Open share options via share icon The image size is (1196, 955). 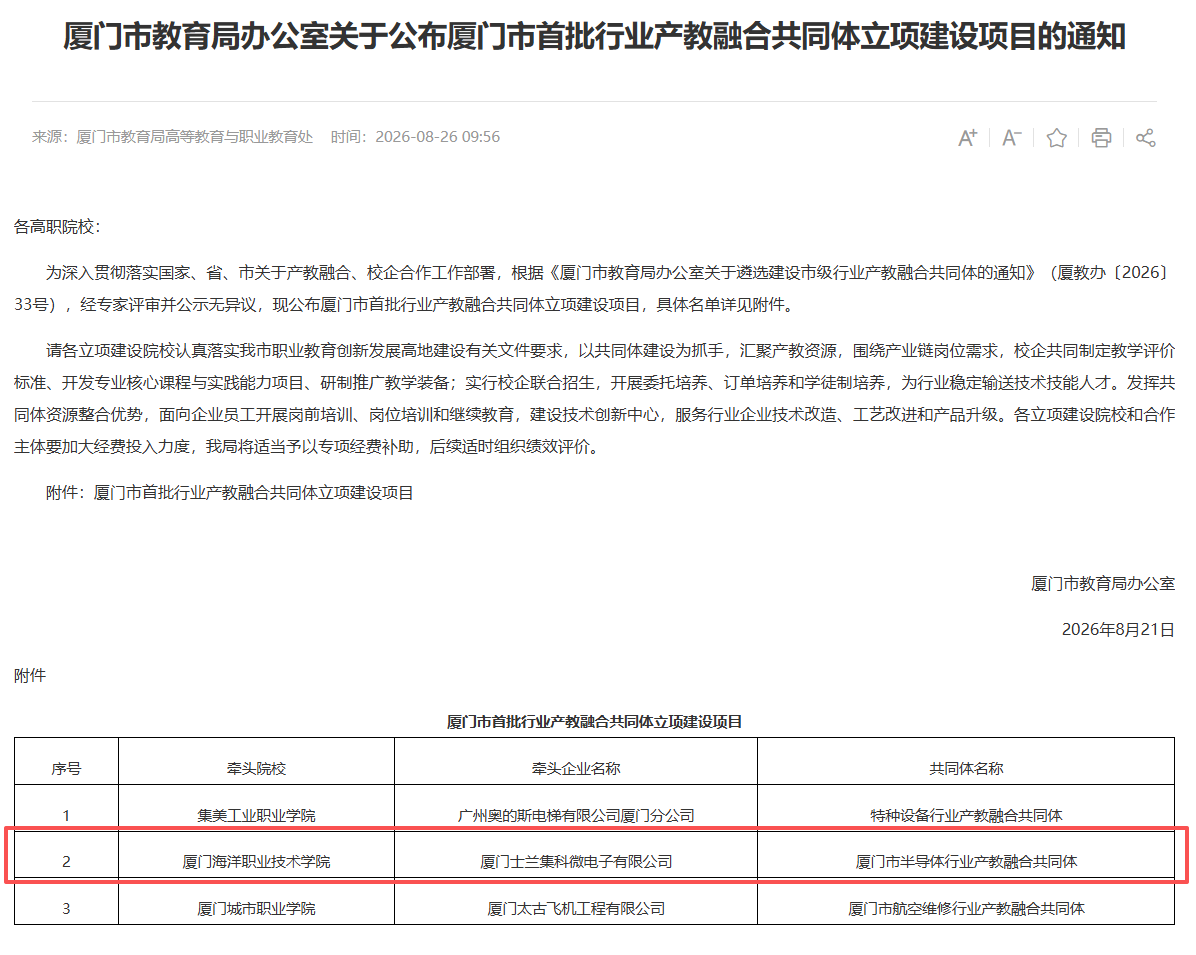(x=1146, y=138)
